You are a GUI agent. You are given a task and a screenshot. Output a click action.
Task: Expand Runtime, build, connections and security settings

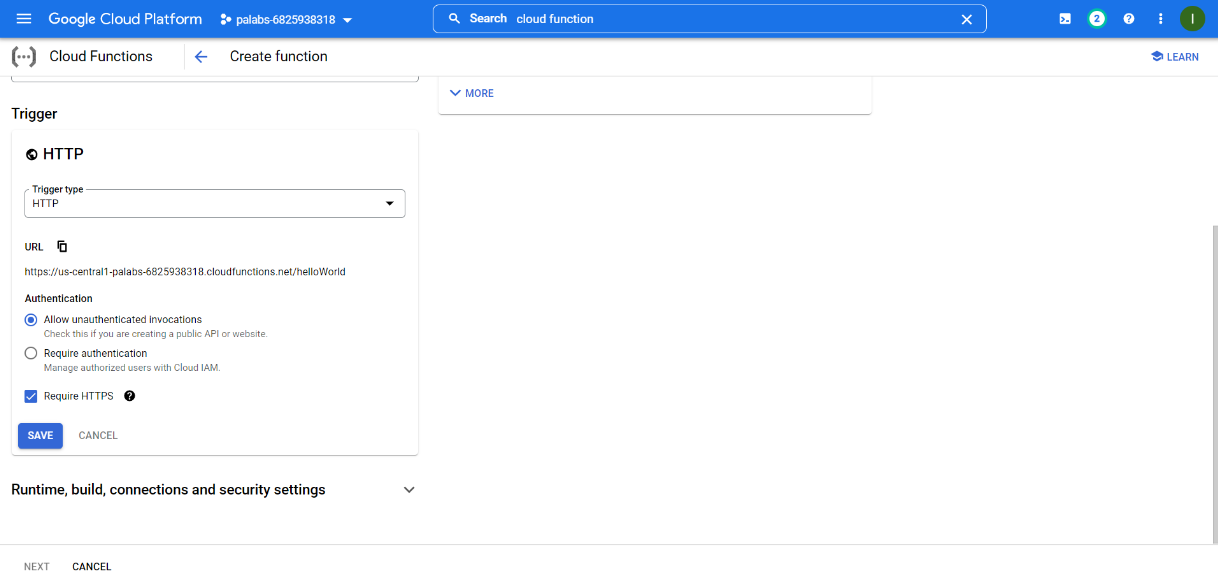point(408,490)
